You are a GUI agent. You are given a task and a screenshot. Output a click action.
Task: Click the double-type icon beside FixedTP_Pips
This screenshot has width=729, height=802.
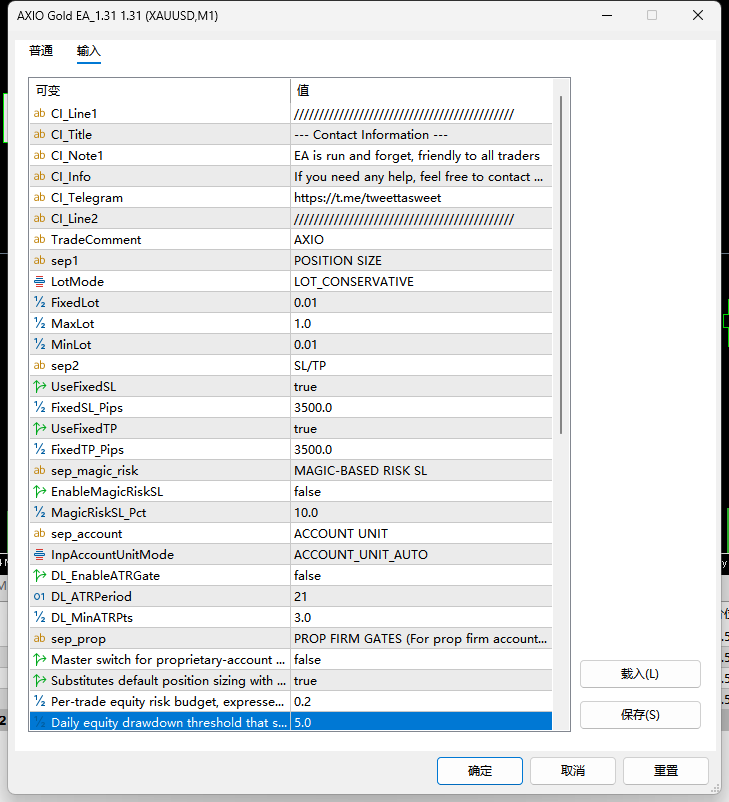click(39, 449)
